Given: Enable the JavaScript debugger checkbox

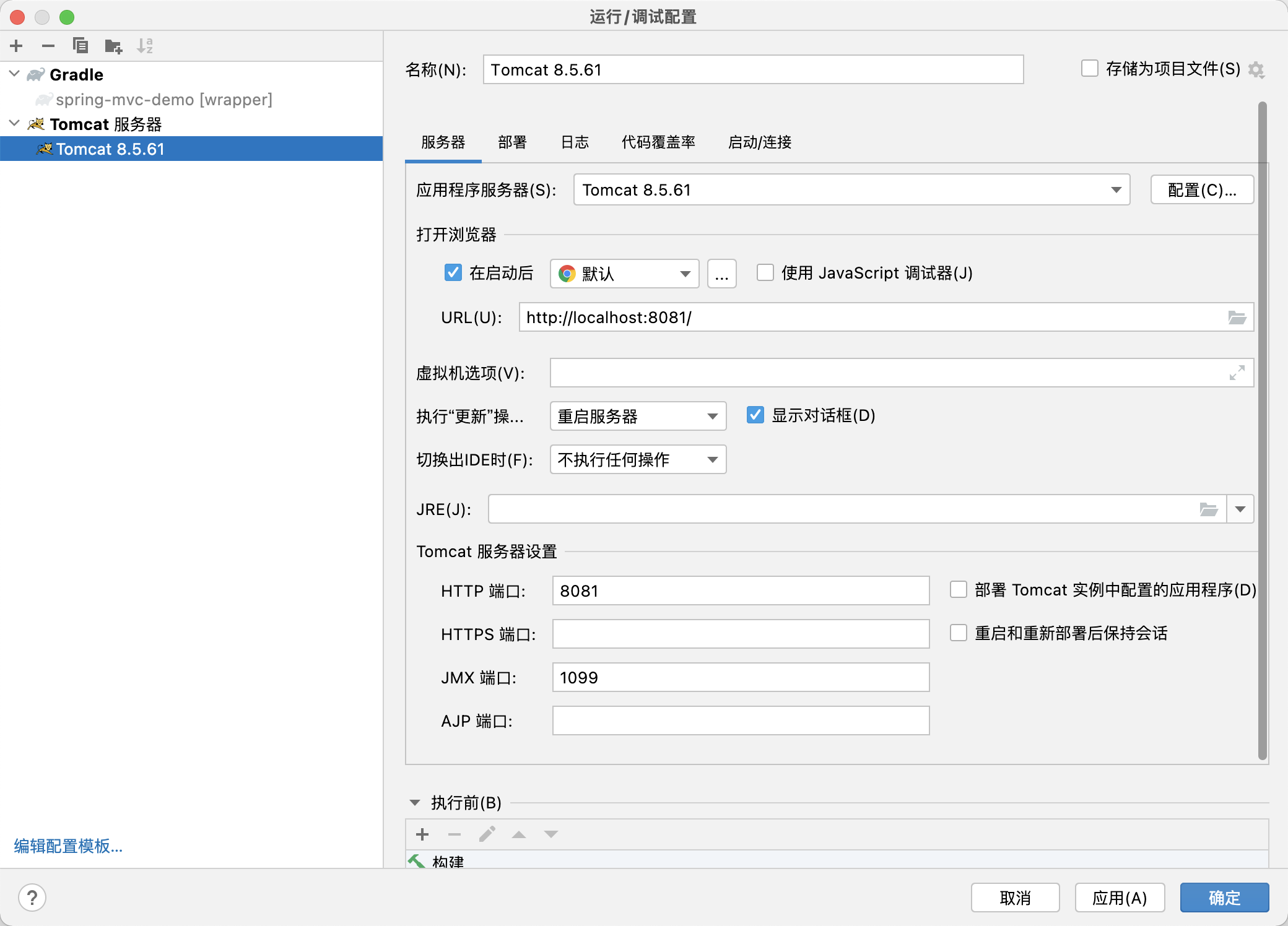Looking at the screenshot, I should pos(765,273).
